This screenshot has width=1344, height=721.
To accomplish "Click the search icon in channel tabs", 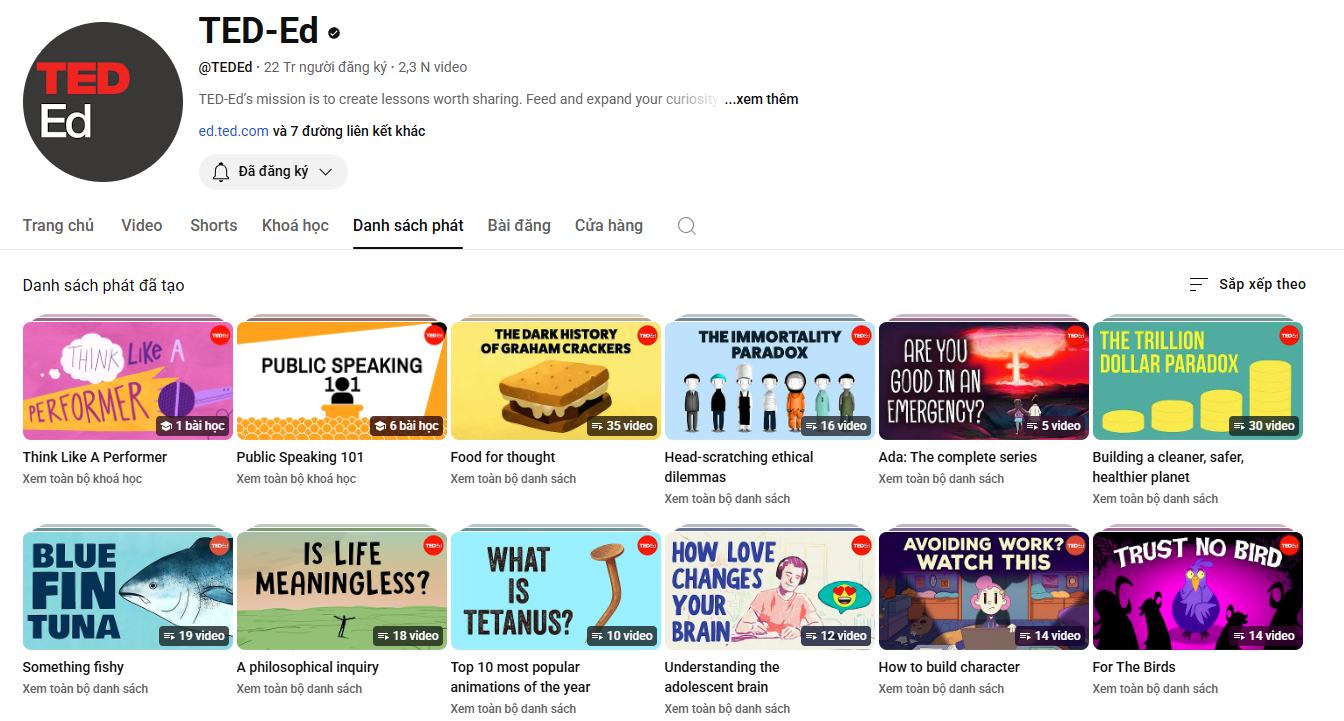I will point(686,226).
